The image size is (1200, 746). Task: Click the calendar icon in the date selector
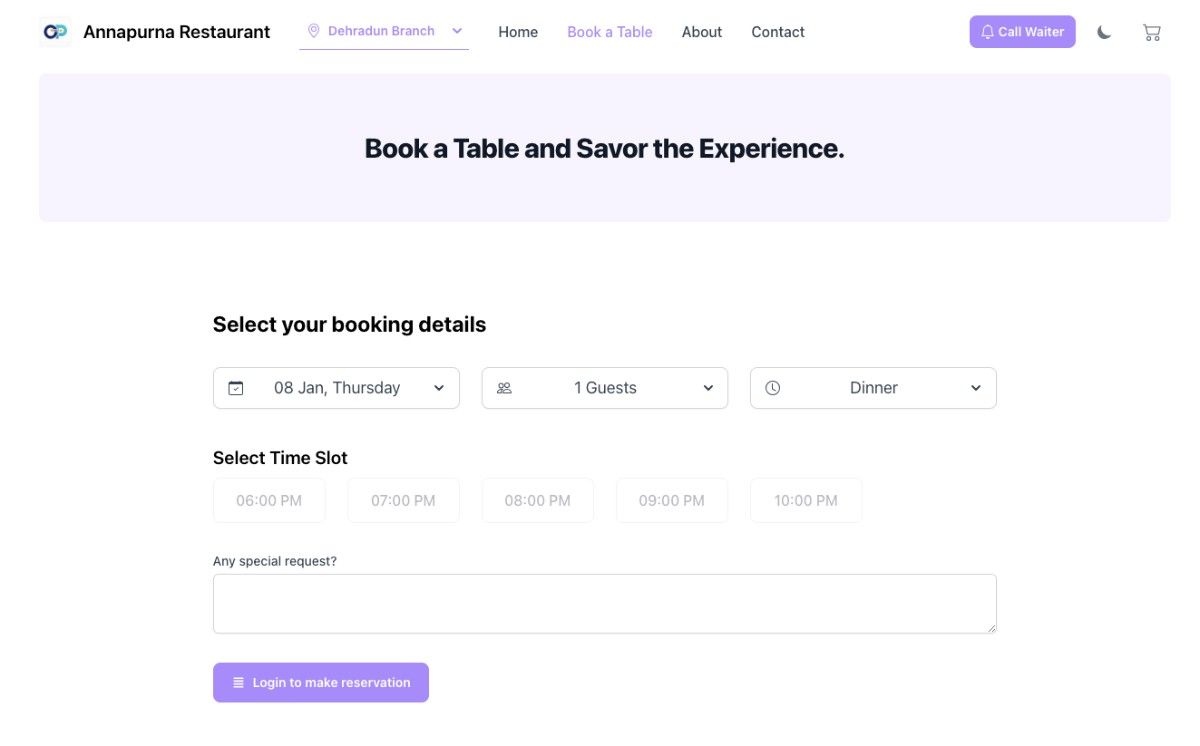pos(236,388)
